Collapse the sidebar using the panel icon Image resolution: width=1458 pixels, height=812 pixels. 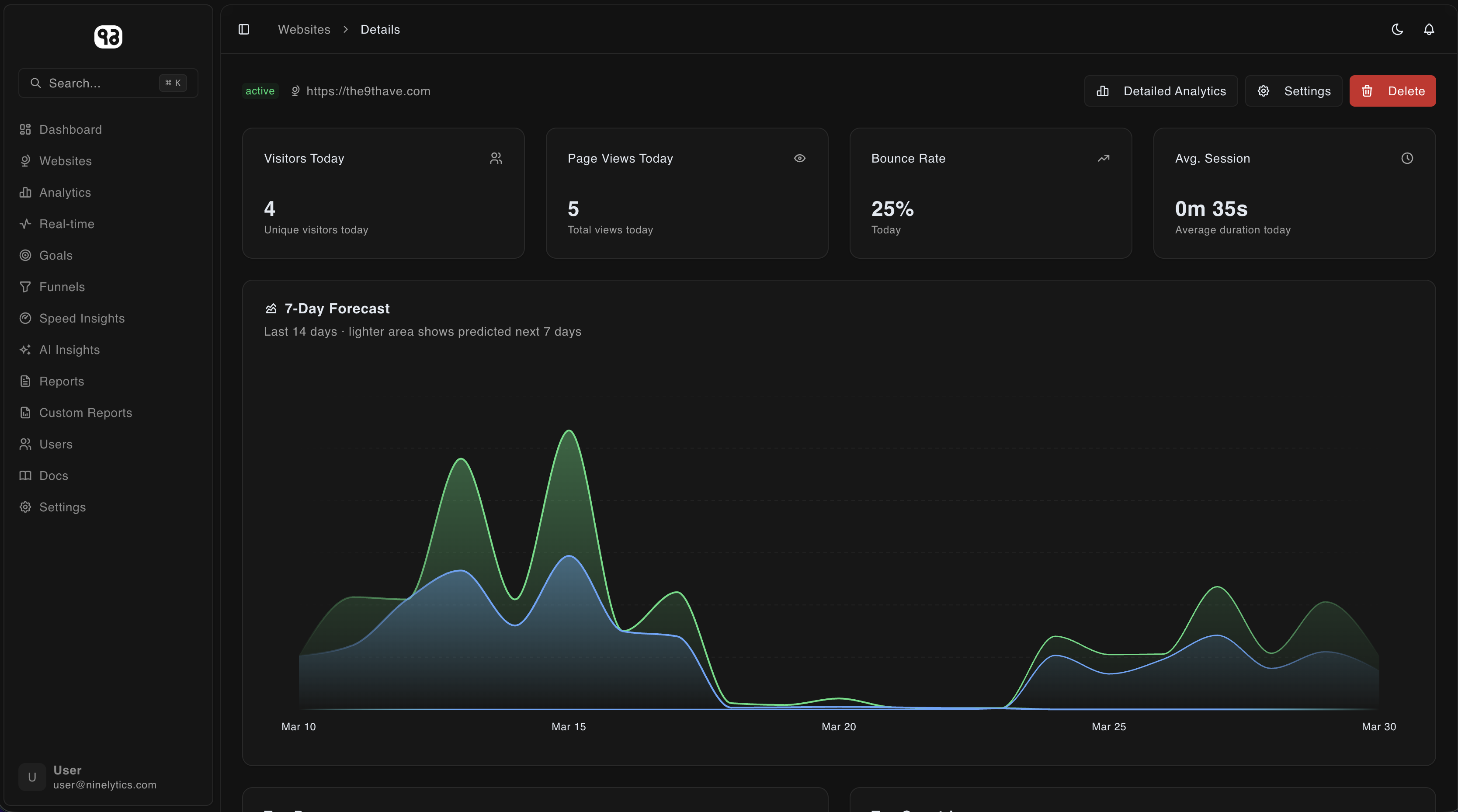[x=244, y=29]
